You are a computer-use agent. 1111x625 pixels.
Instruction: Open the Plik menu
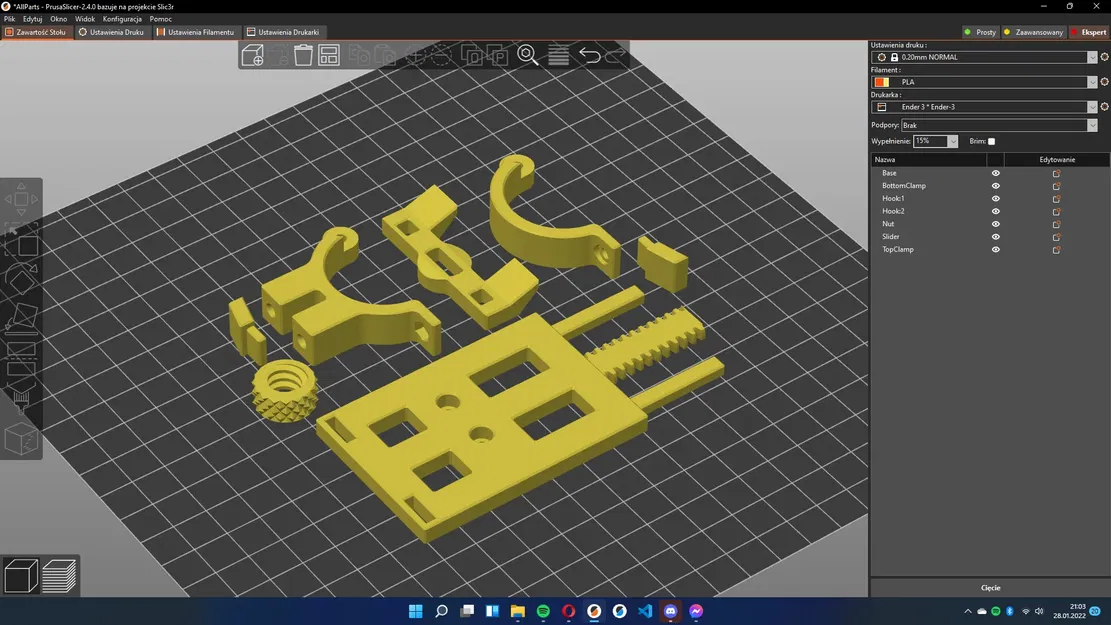[x=10, y=19]
